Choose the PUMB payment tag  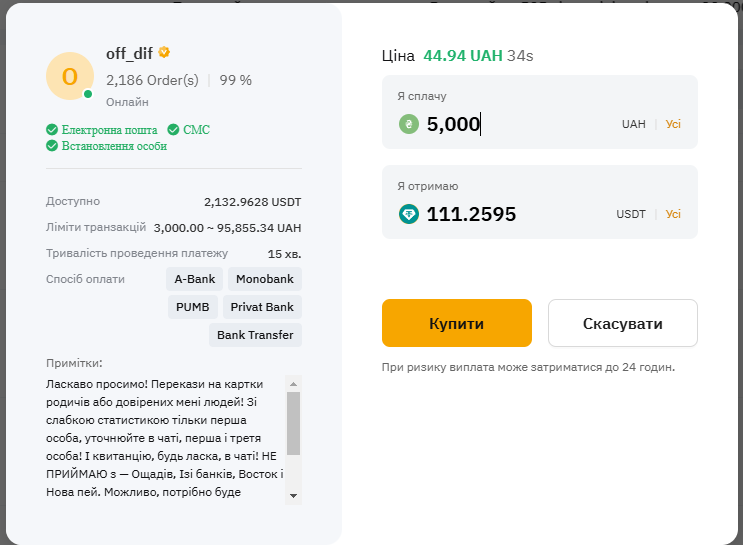192,307
